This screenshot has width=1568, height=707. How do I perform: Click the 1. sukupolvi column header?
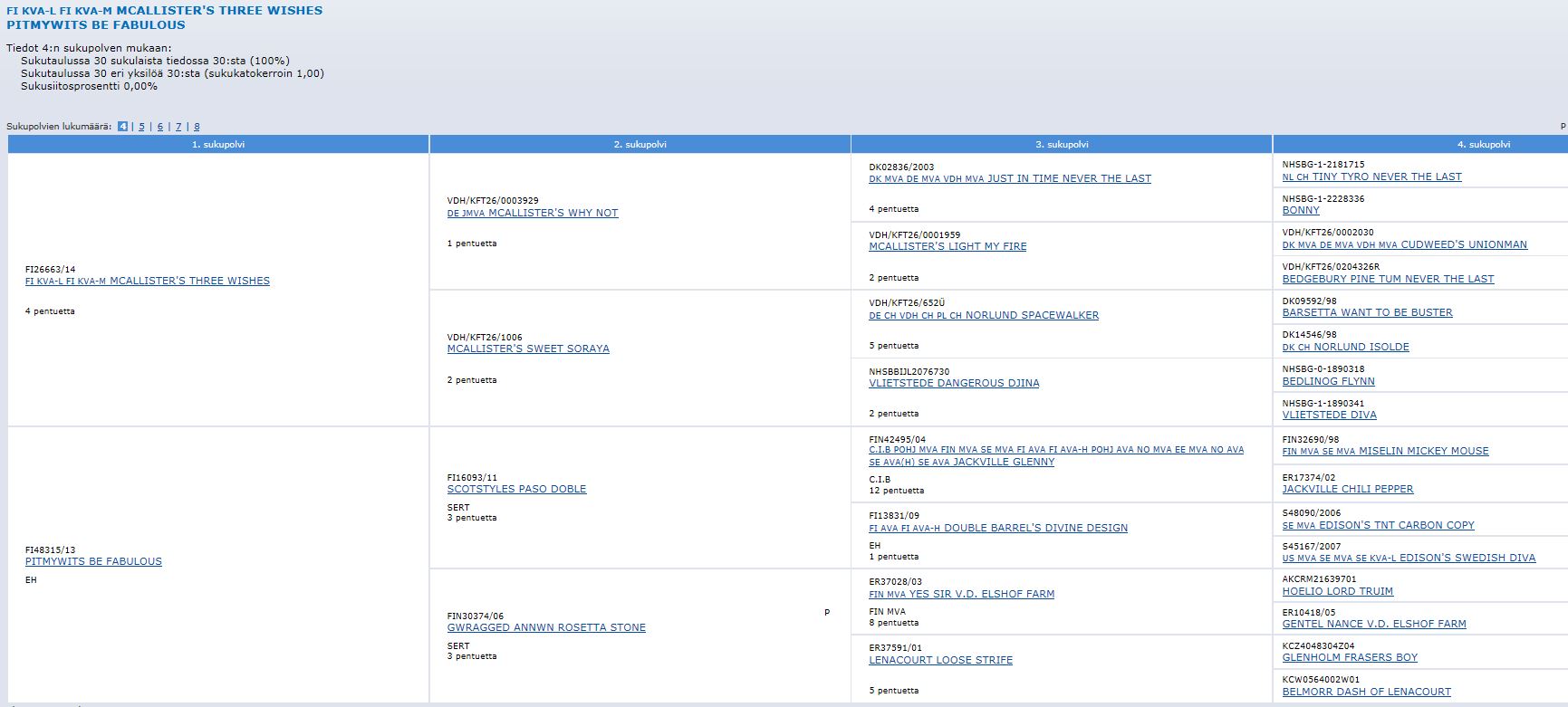(x=217, y=144)
